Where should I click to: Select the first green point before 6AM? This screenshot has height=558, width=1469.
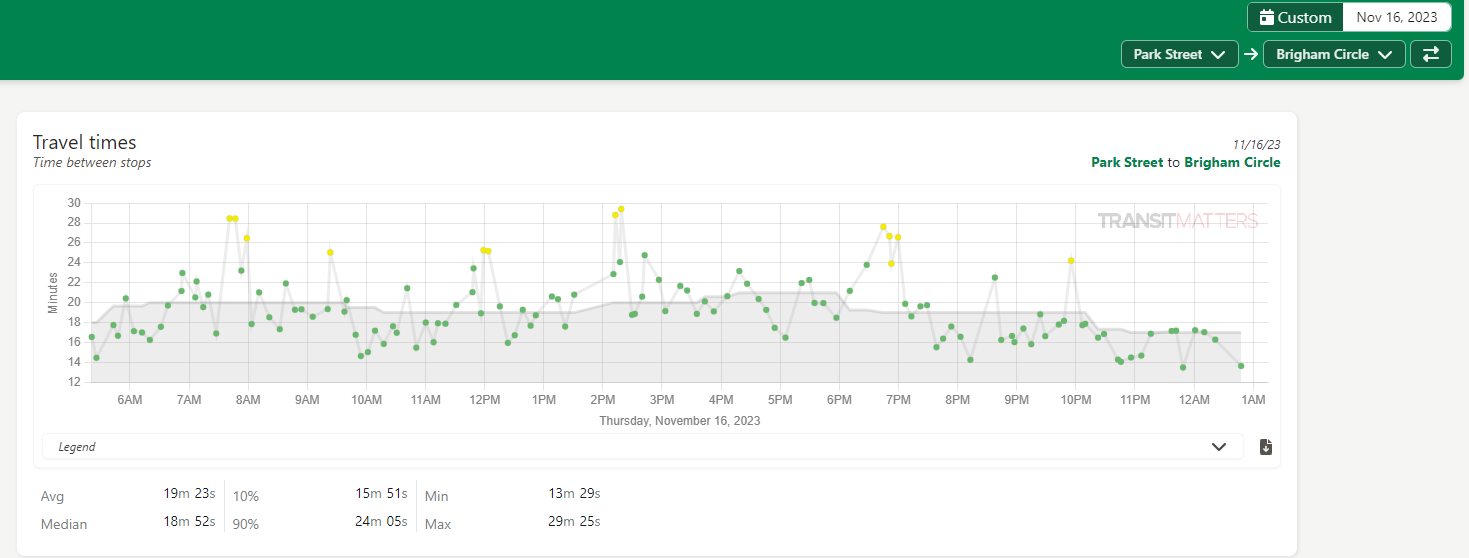click(91, 337)
